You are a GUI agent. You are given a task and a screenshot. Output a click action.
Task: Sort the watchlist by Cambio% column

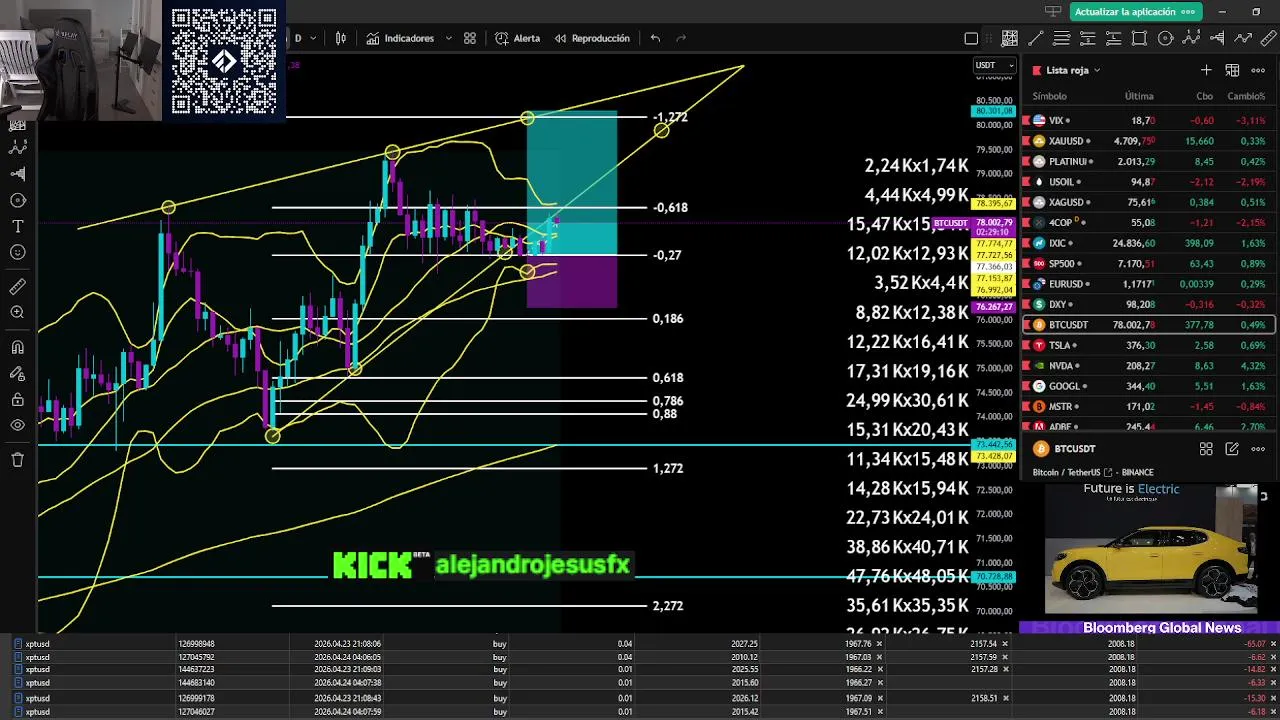(1246, 96)
